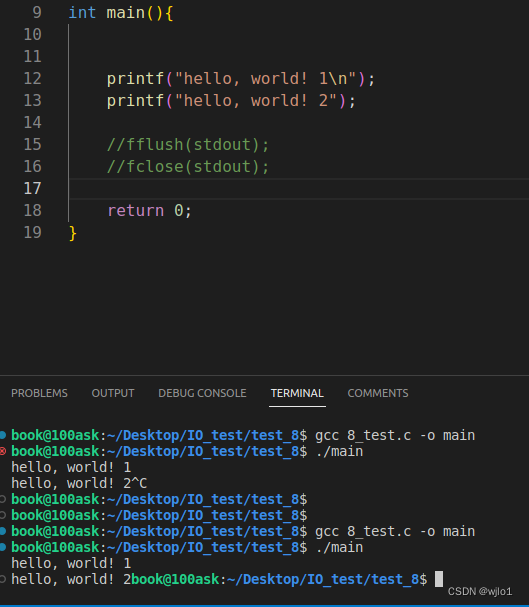Place cursor in the commented fflush(stdout) line

(x=188, y=145)
